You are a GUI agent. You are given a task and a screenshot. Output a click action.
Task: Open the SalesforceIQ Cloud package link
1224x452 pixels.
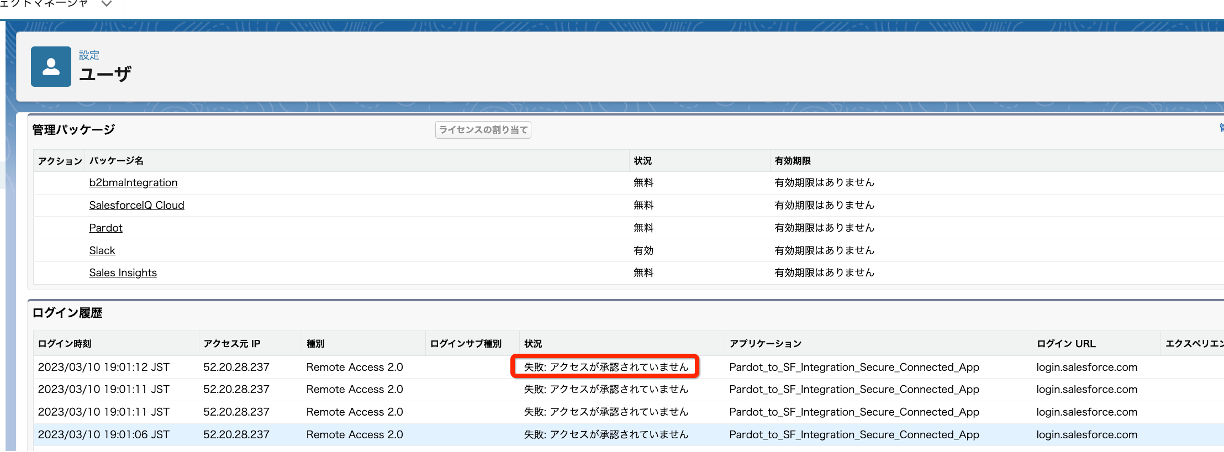click(x=137, y=205)
